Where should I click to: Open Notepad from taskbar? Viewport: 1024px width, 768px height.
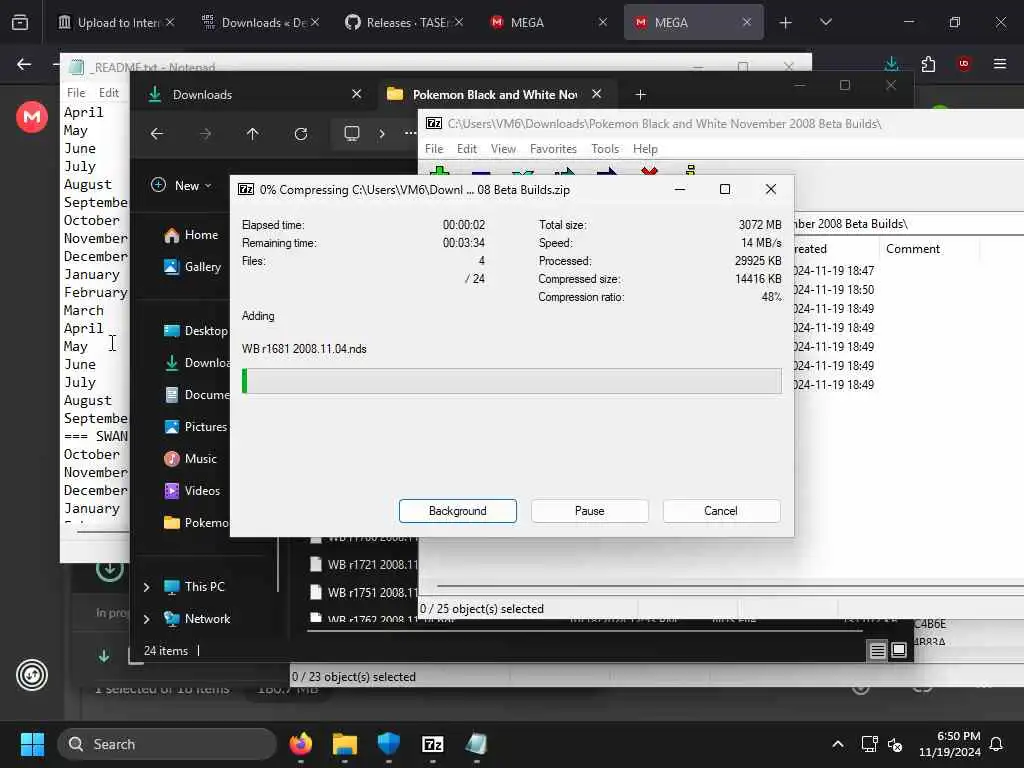pyautogui.click(x=476, y=744)
